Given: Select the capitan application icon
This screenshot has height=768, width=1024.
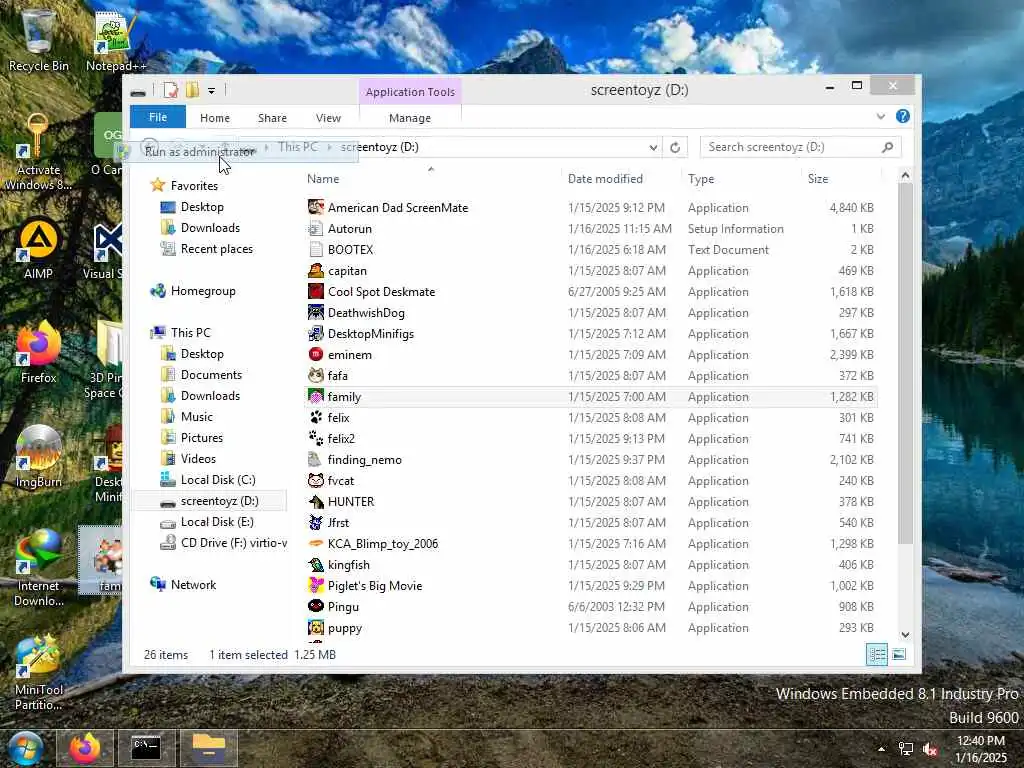Looking at the screenshot, I should (x=315, y=270).
